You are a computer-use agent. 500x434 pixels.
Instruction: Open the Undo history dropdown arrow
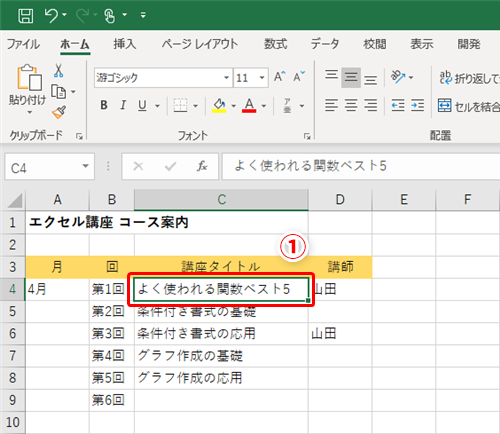pos(65,15)
